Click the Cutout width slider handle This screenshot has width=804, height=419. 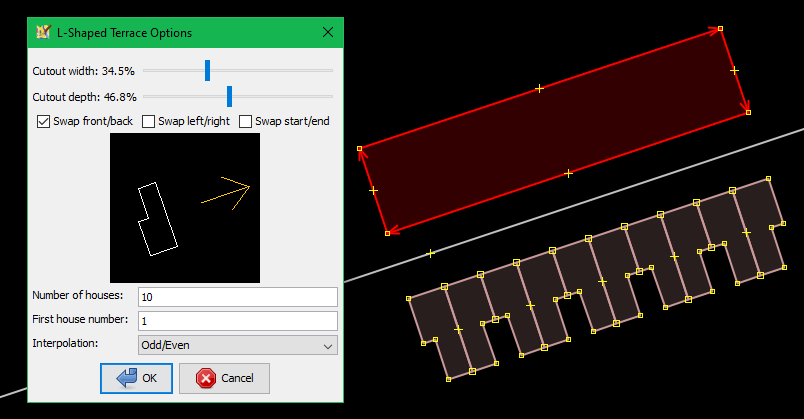(x=208, y=70)
